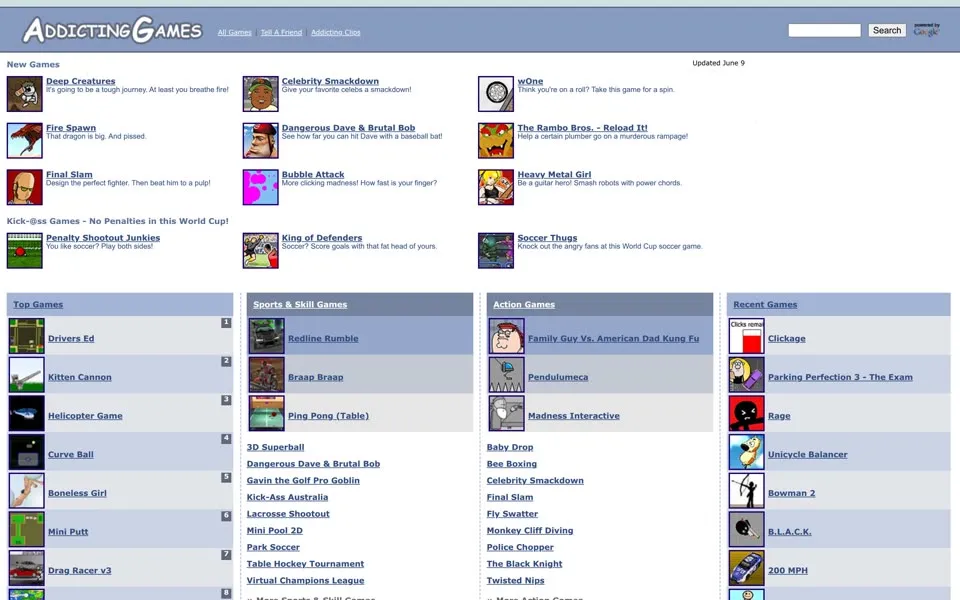Click the Police Chopper link
The height and width of the screenshot is (600, 960).
520,547
